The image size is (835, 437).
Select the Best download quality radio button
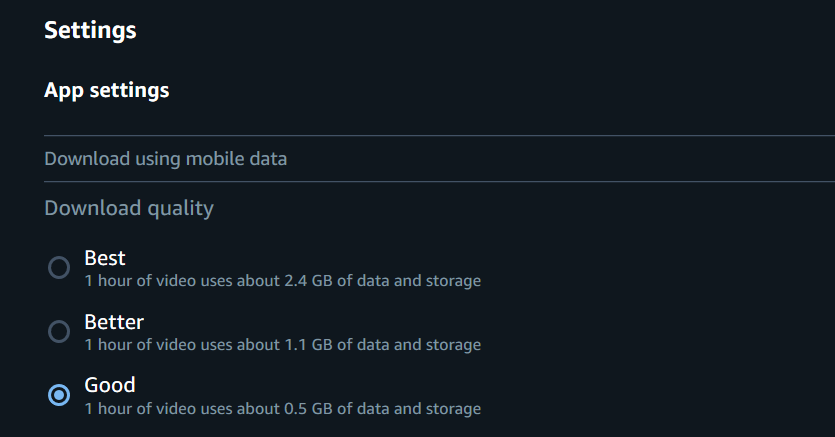tap(59, 267)
